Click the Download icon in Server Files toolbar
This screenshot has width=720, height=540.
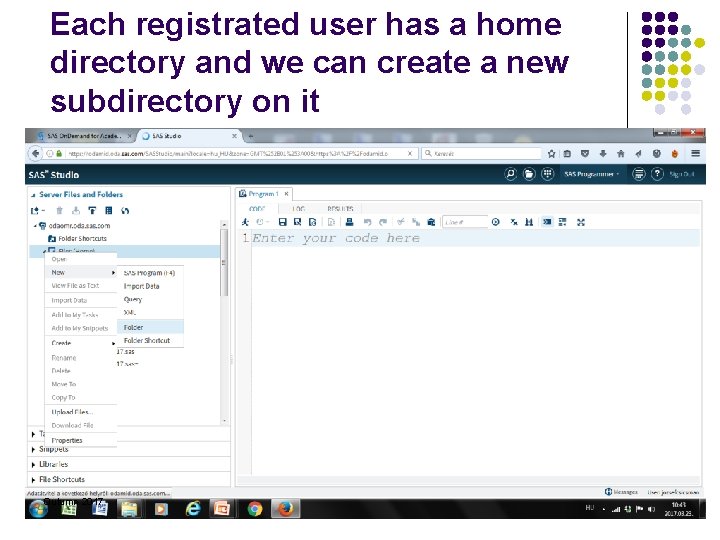tap(76, 211)
